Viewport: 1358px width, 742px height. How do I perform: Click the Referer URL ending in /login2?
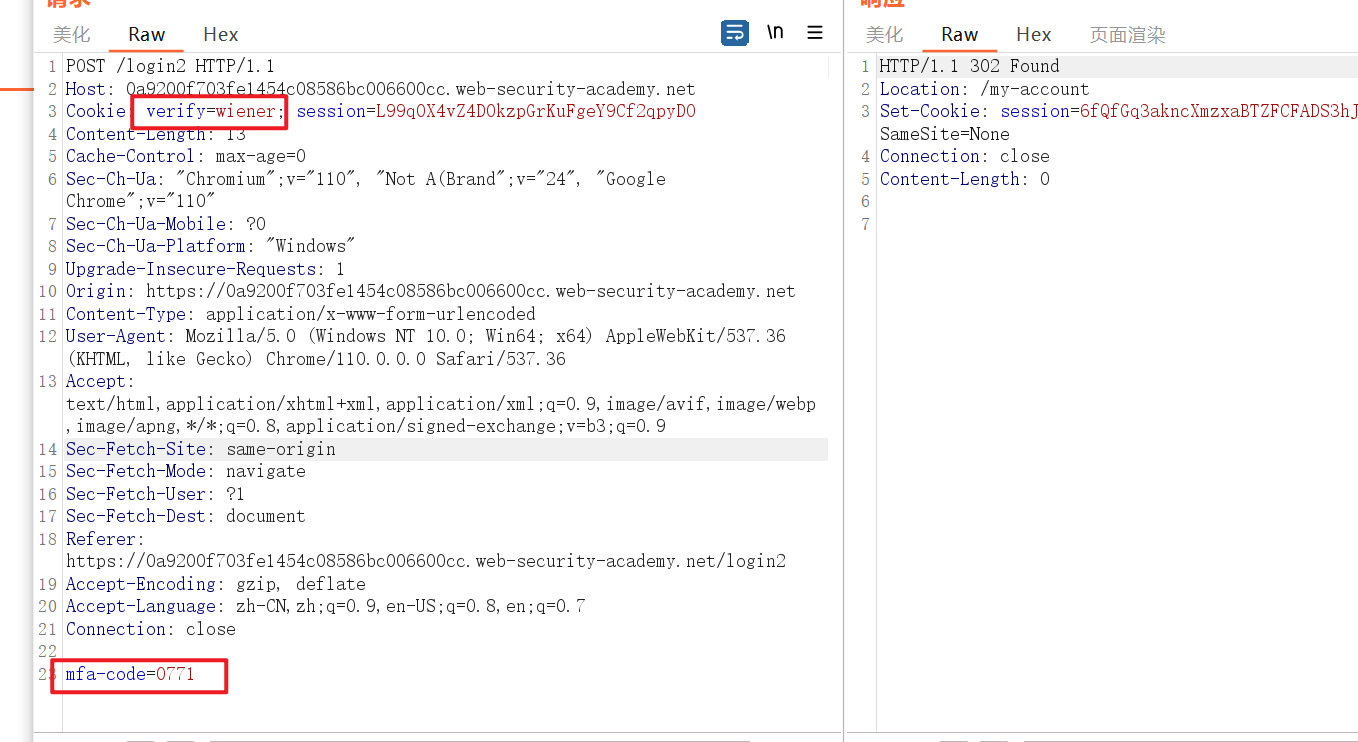[x=426, y=561]
